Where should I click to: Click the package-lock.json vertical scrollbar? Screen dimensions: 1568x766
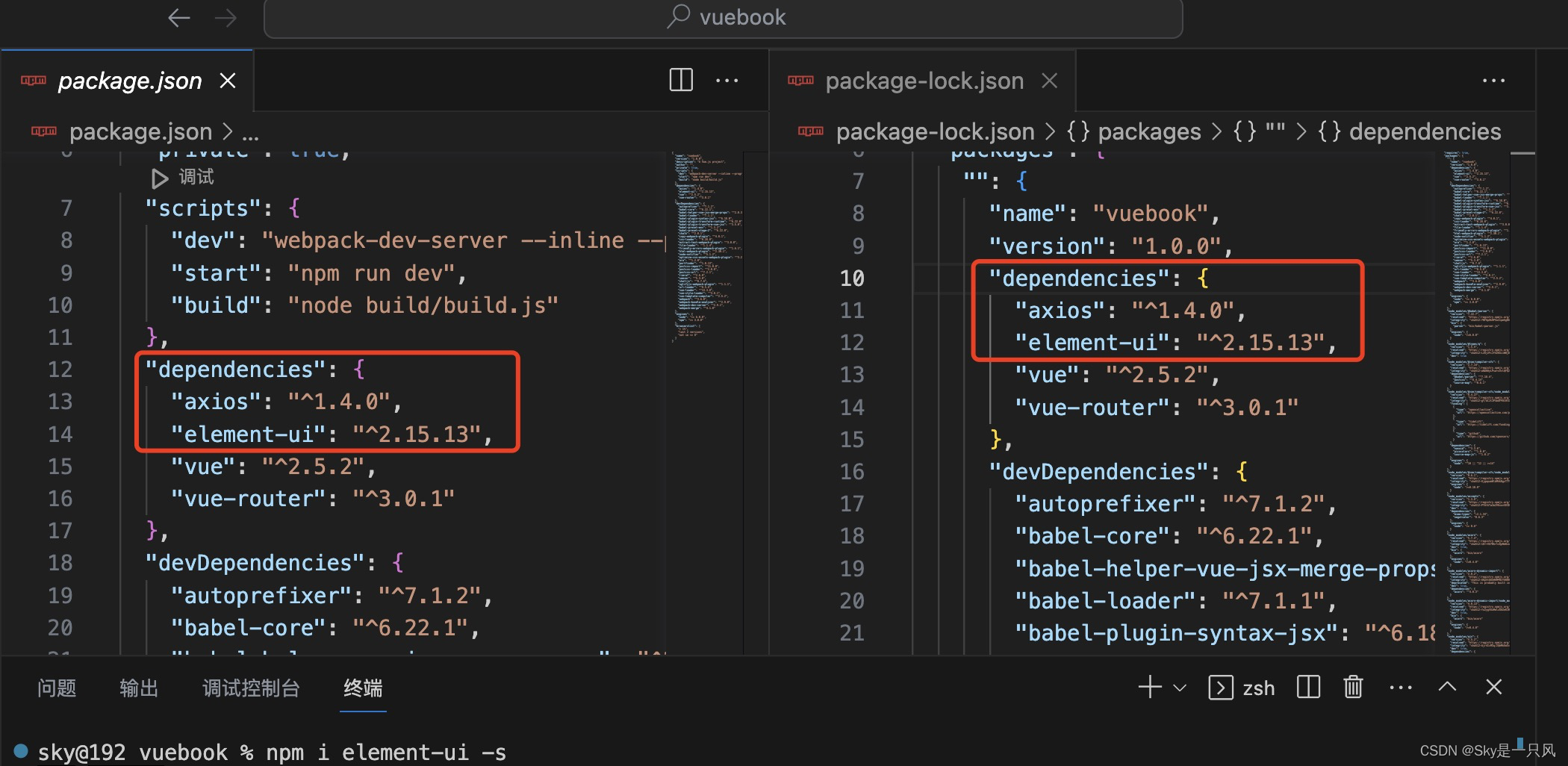(1523, 403)
